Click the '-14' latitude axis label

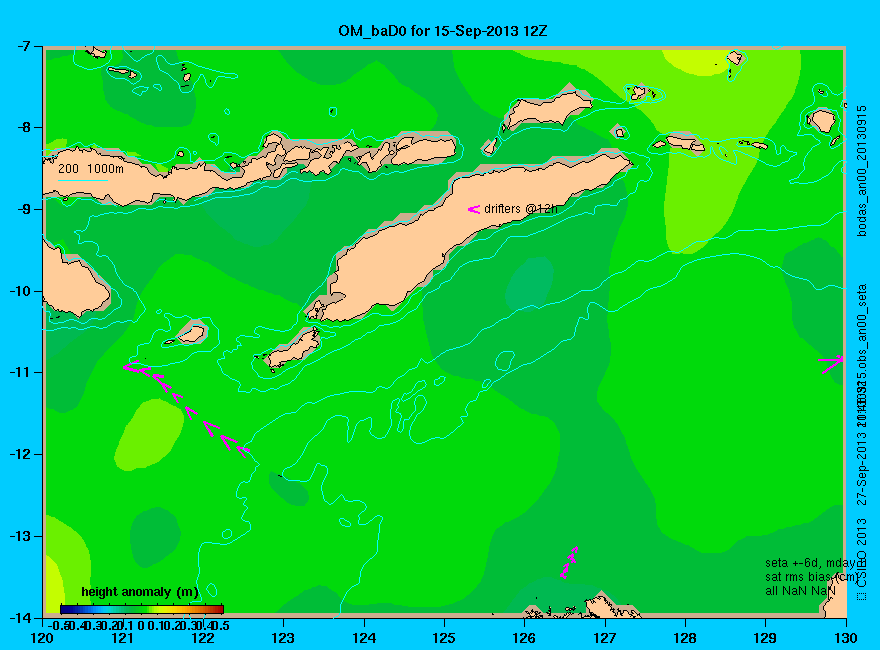pos(21,617)
